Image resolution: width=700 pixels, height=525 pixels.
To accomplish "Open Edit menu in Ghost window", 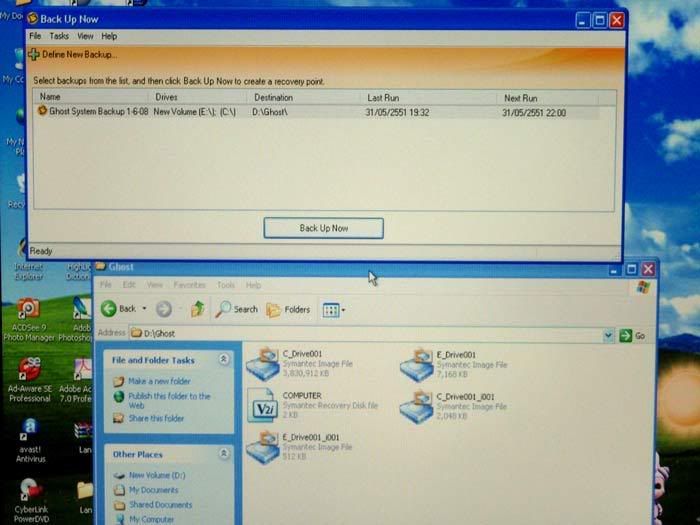I will 129,284.
